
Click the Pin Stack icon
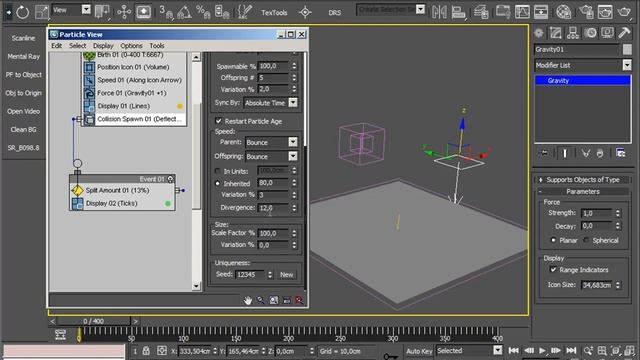tap(544, 153)
